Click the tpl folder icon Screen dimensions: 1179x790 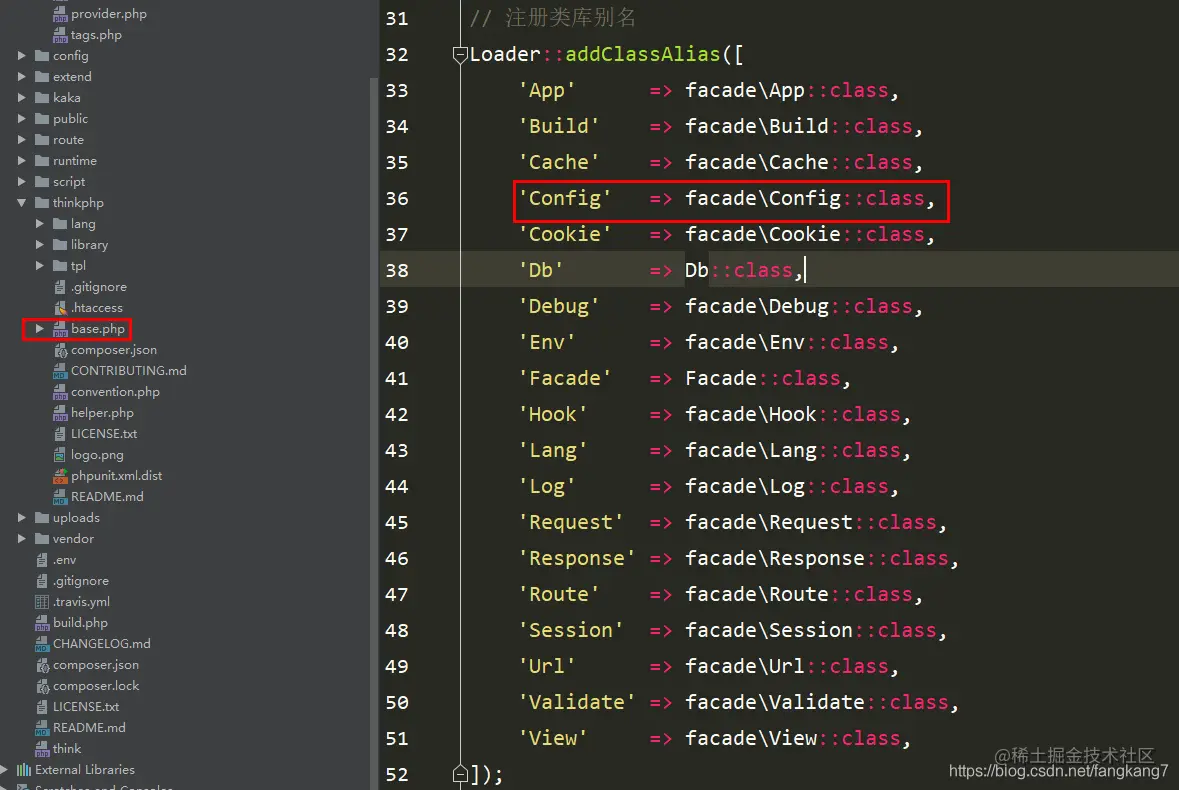60,266
